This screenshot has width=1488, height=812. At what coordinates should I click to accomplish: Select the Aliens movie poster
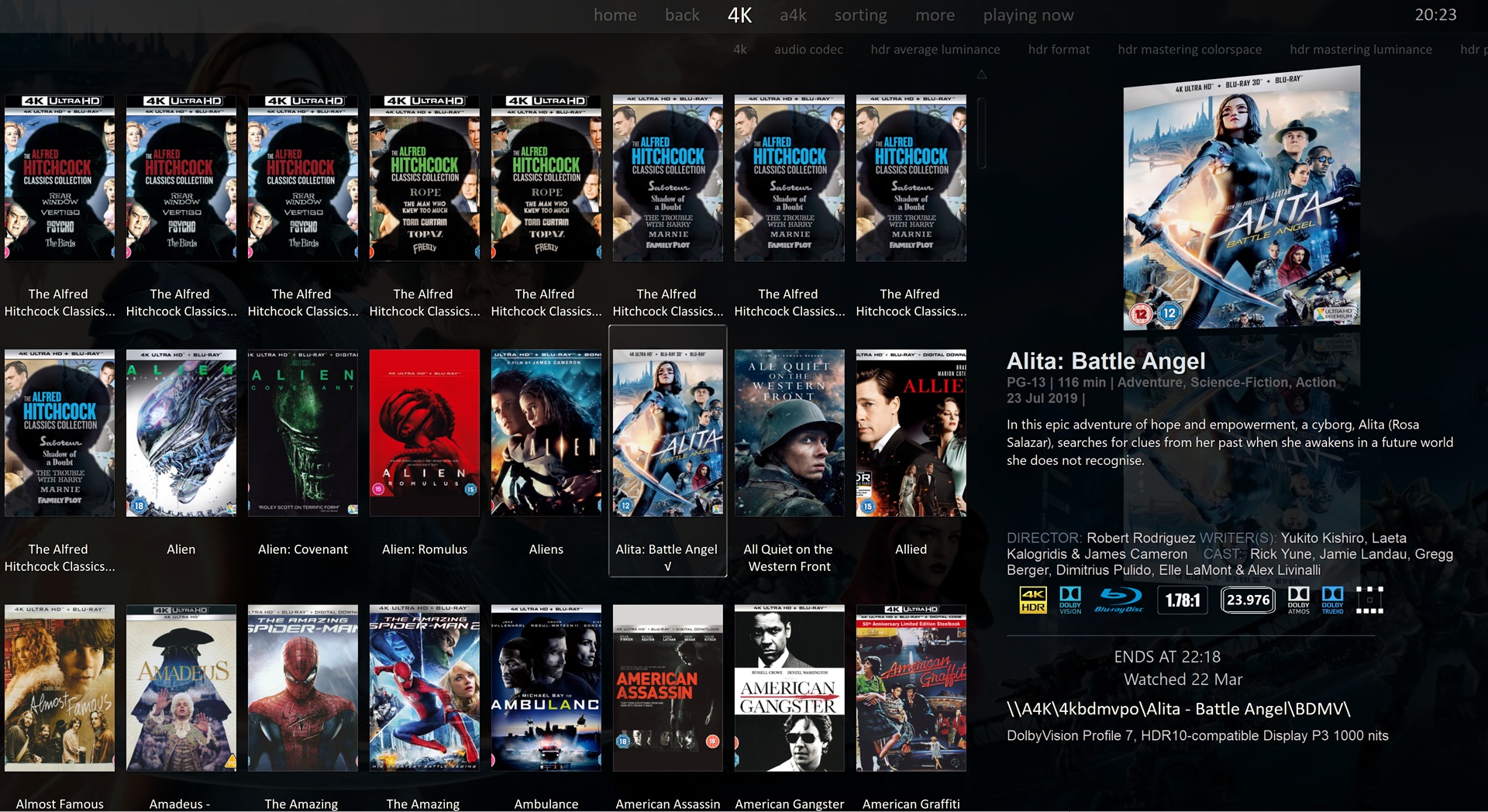[x=546, y=433]
